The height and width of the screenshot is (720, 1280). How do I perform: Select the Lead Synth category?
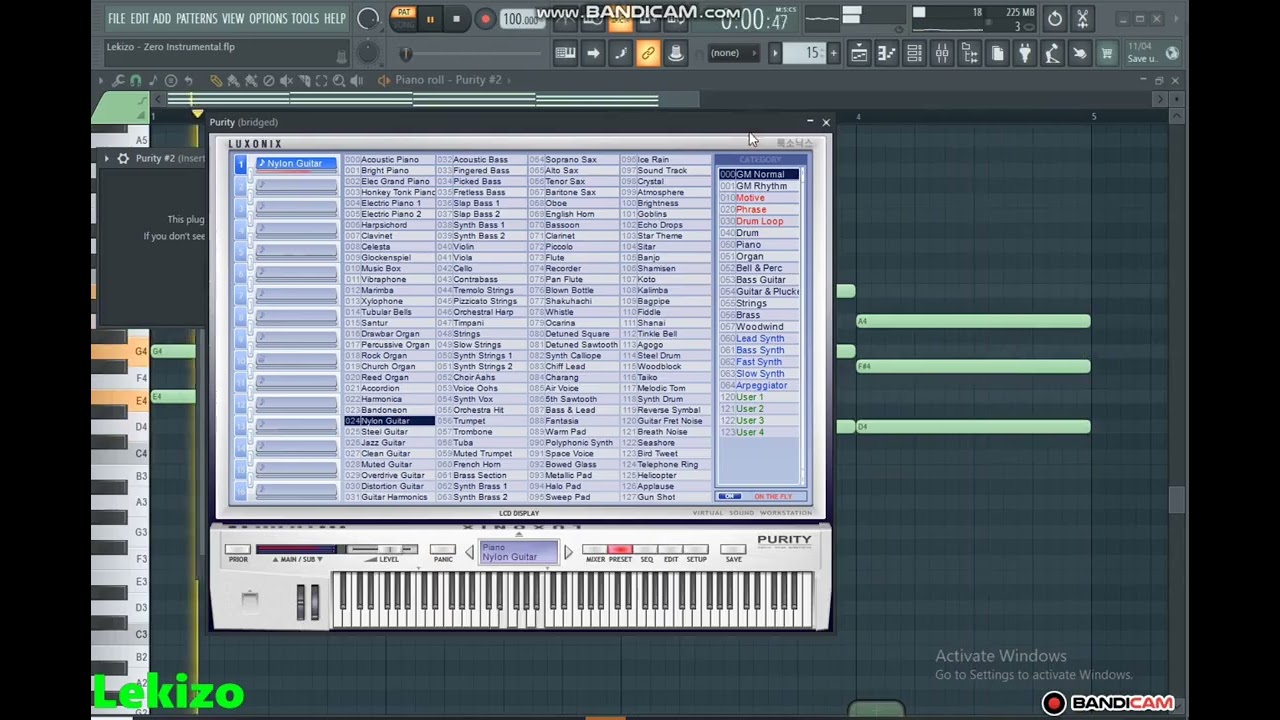(x=760, y=338)
